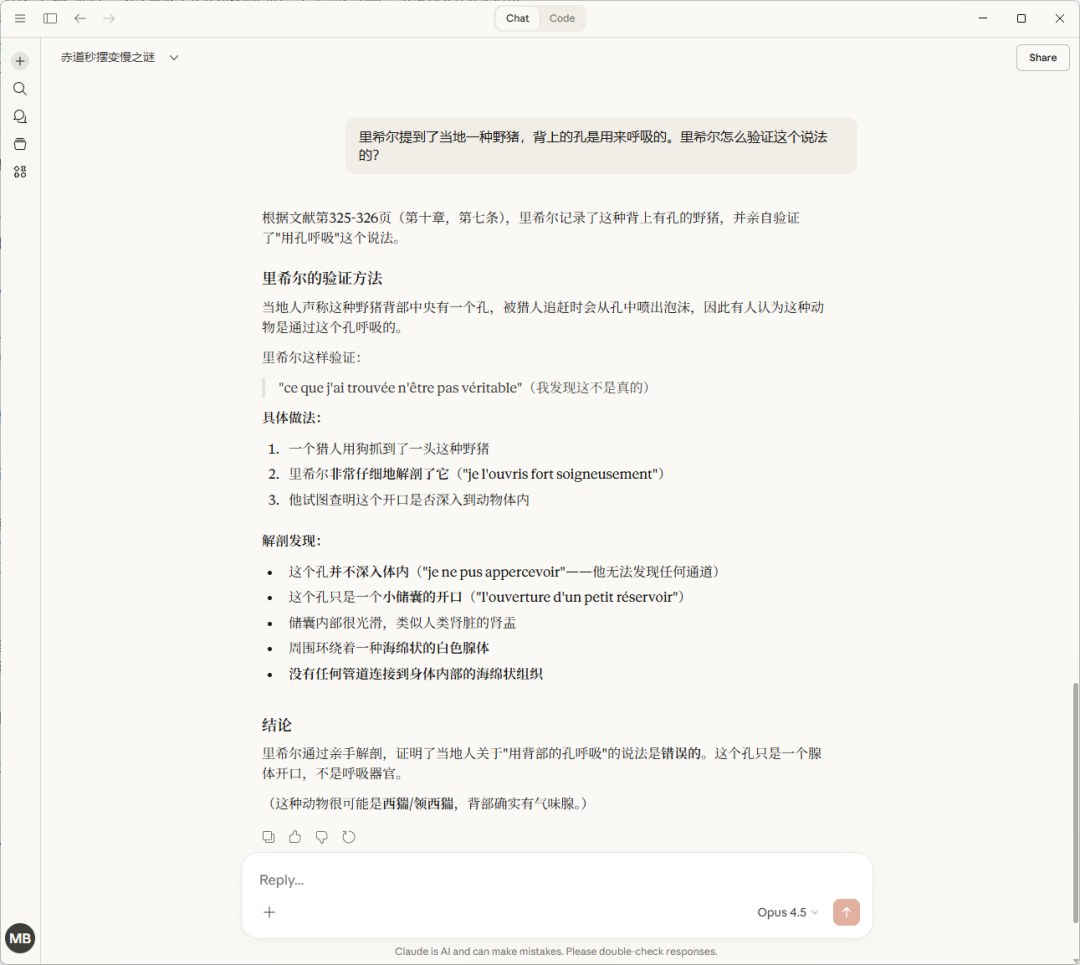Image resolution: width=1080 pixels, height=965 pixels.
Task: Focus the Reply input field
Action: [557, 880]
